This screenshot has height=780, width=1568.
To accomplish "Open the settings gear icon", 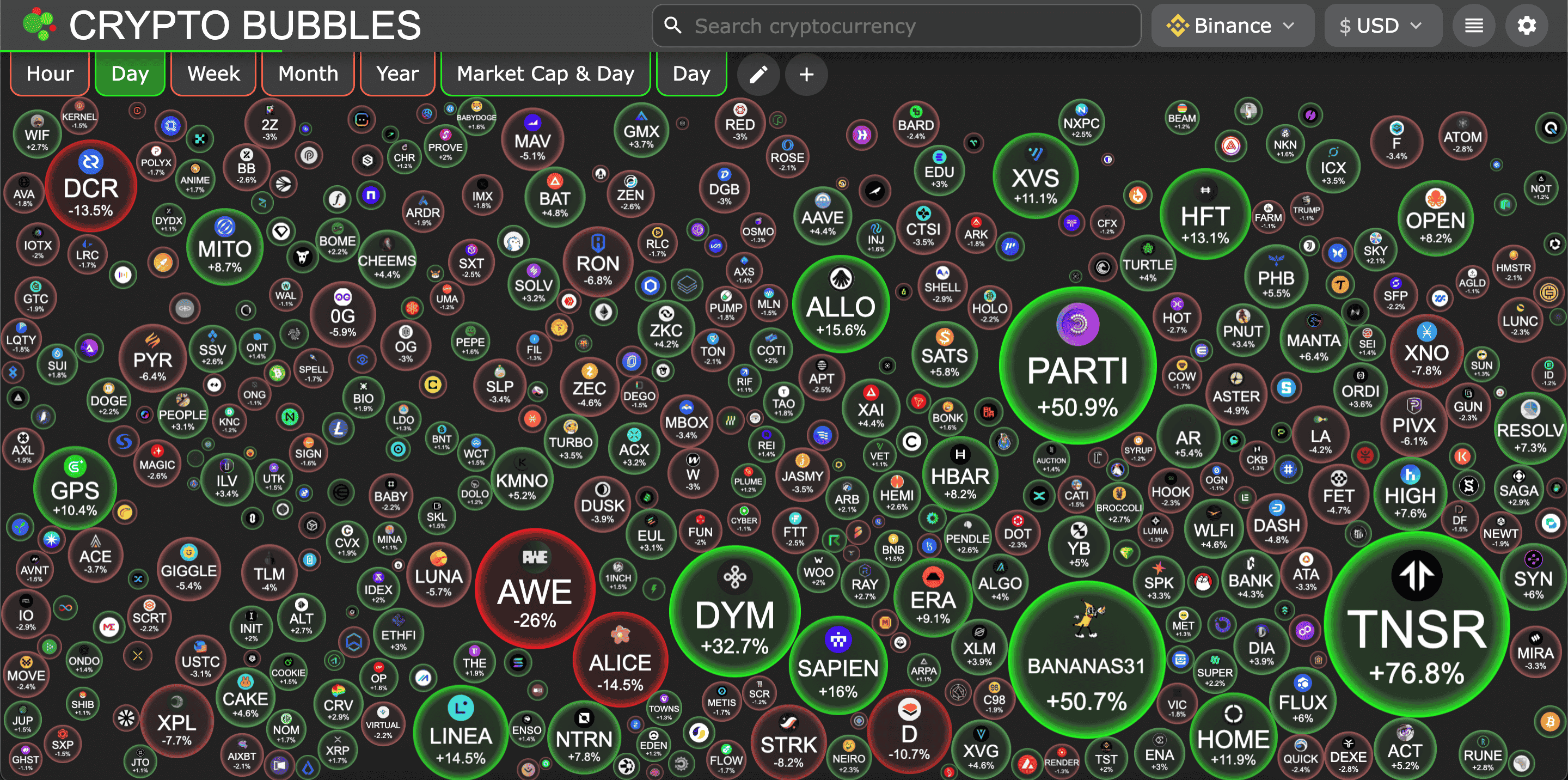I will tap(1526, 26).
